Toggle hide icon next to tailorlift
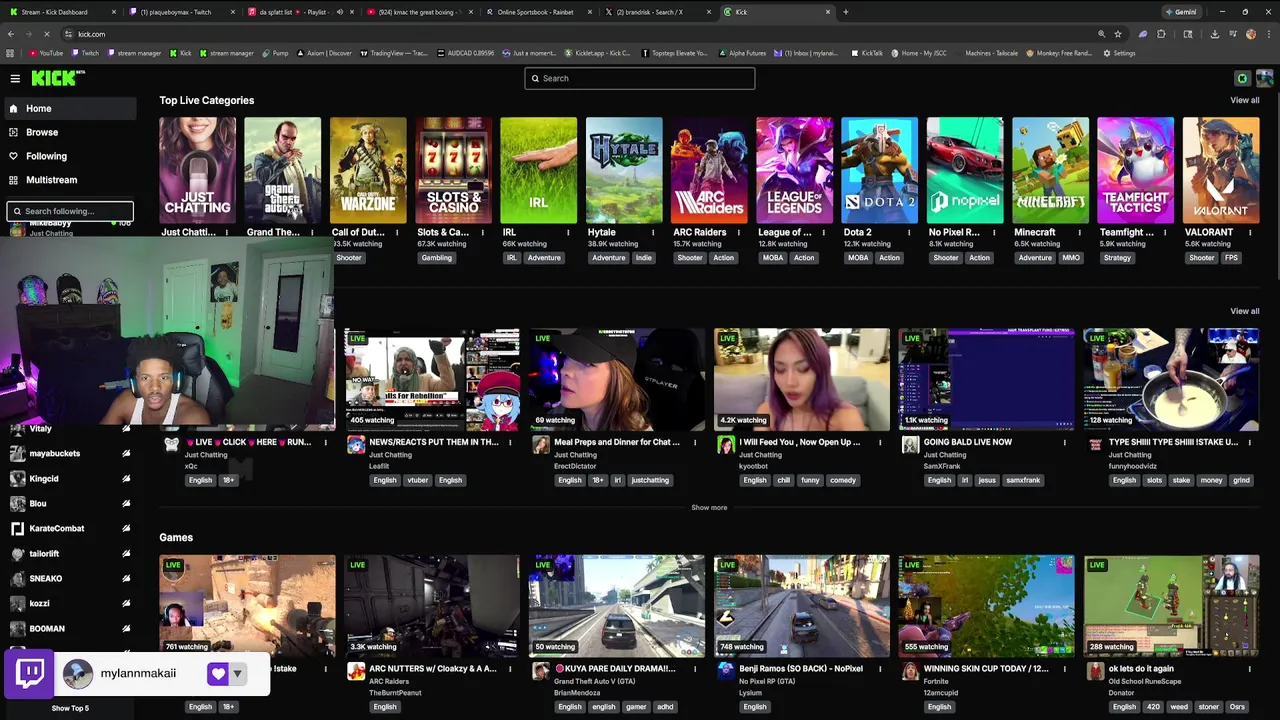Image resolution: width=1280 pixels, height=720 pixels. (126, 553)
